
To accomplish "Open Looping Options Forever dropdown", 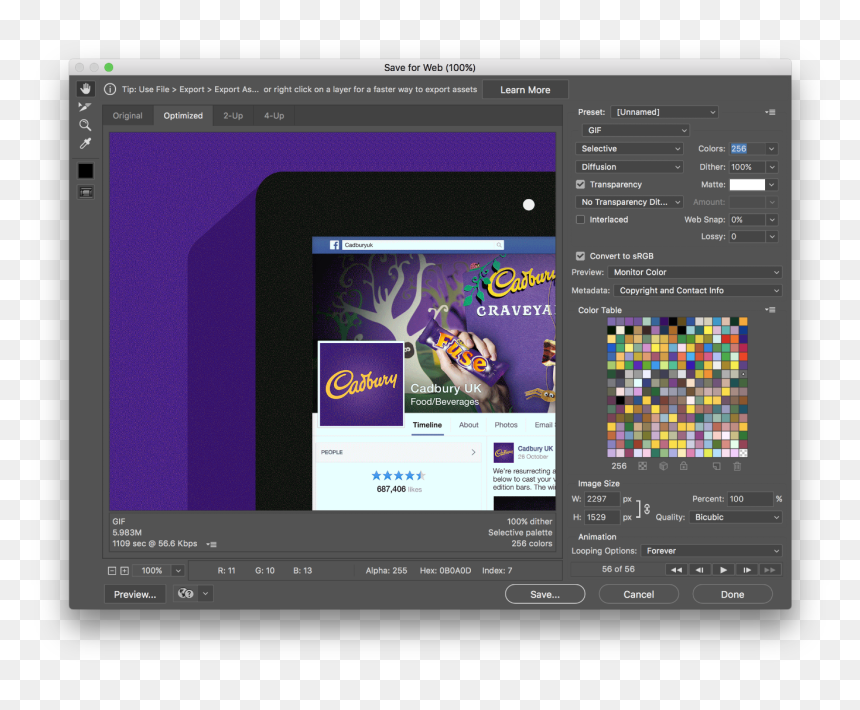I will 711,551.
